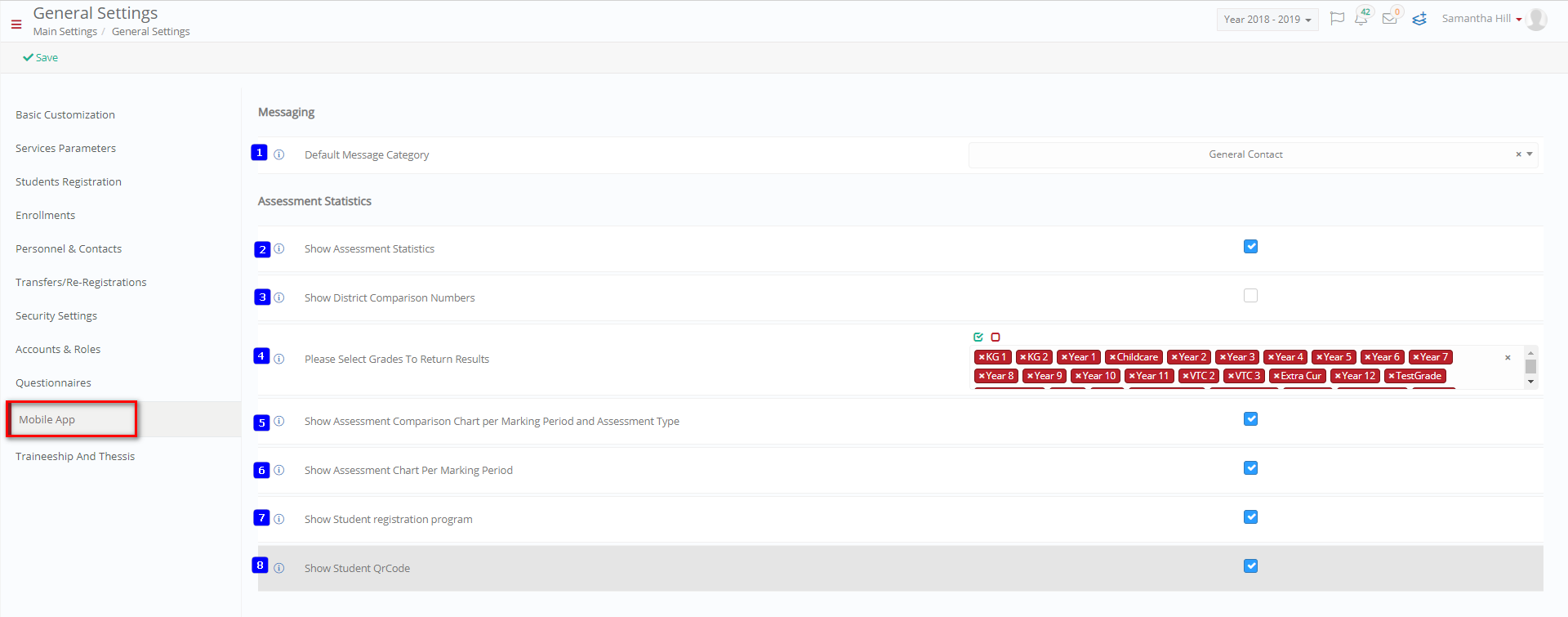1568x617 pixels.
Task: Click red deselect-all grades icon
Action: tap(996, 337)
